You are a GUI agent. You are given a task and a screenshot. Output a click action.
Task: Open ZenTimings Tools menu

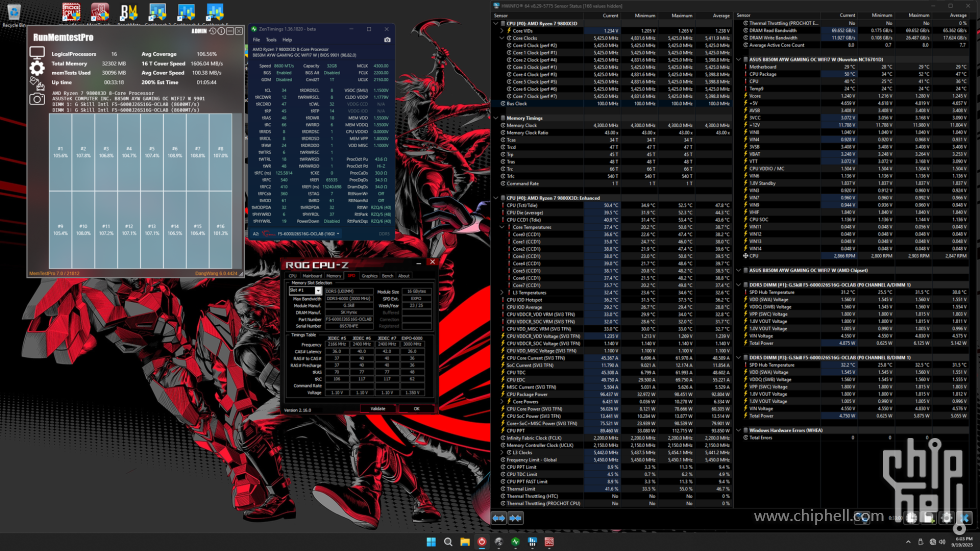[271, 39]
